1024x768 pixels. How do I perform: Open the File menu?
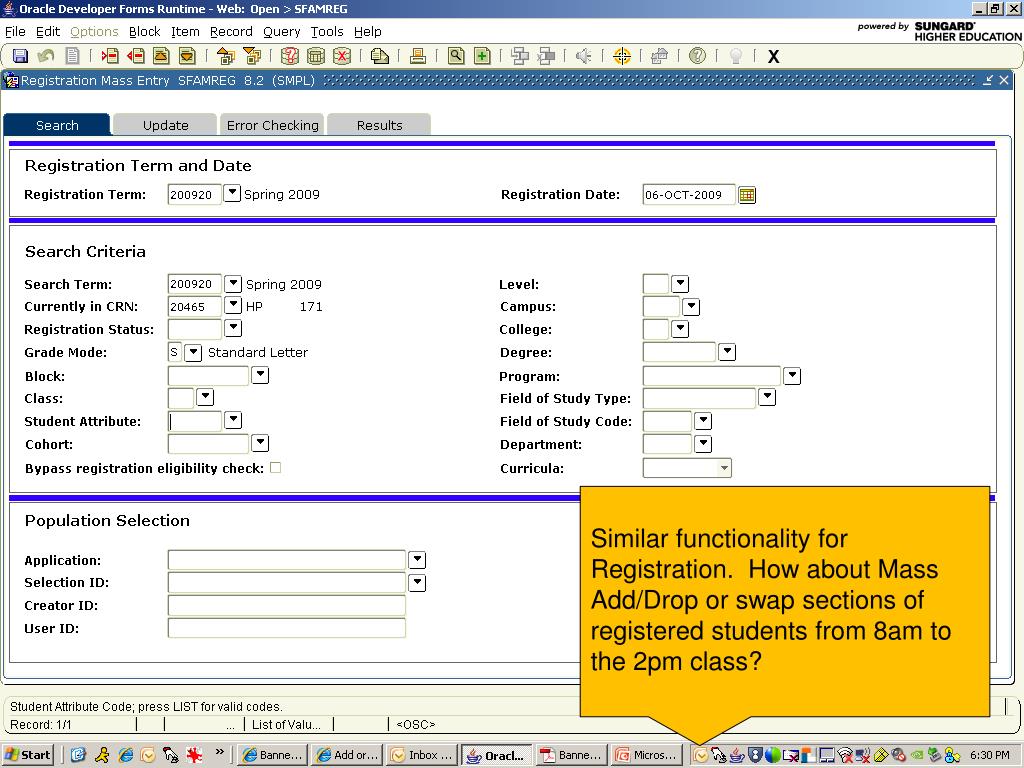(15, 31)
